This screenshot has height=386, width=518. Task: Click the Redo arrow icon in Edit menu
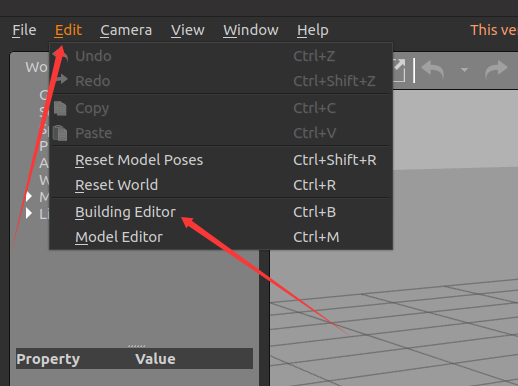61,79
